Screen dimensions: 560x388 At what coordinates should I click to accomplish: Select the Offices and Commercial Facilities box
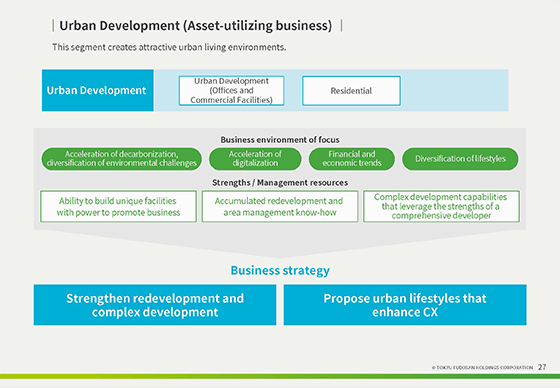click(x=231, y=91)
